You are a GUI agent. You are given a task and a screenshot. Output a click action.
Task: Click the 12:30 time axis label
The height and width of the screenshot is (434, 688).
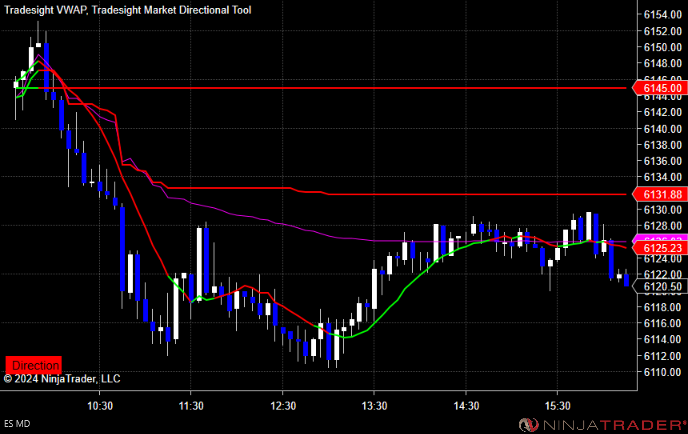283,406
